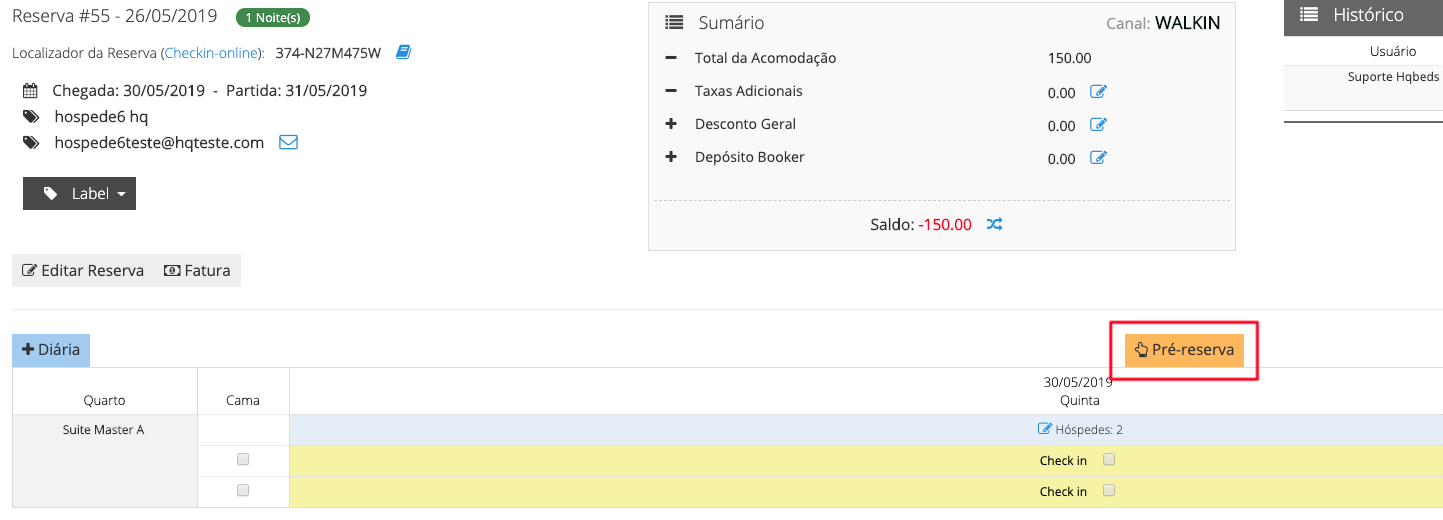Click the Histórico list icon
Screen dimensions: 1443x520
tap(1308, 15)
